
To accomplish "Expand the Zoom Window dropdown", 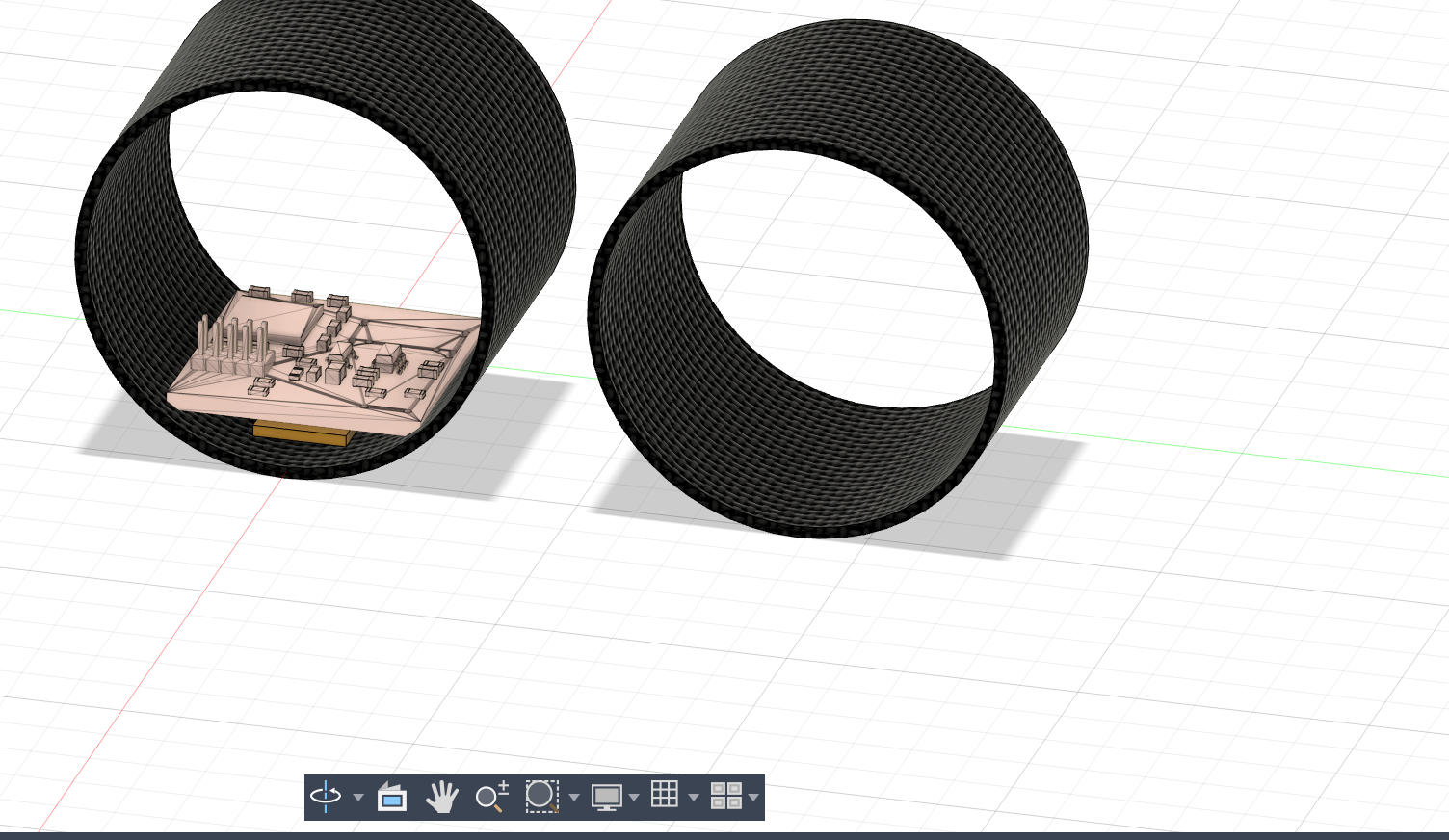I will coord(575,798).
